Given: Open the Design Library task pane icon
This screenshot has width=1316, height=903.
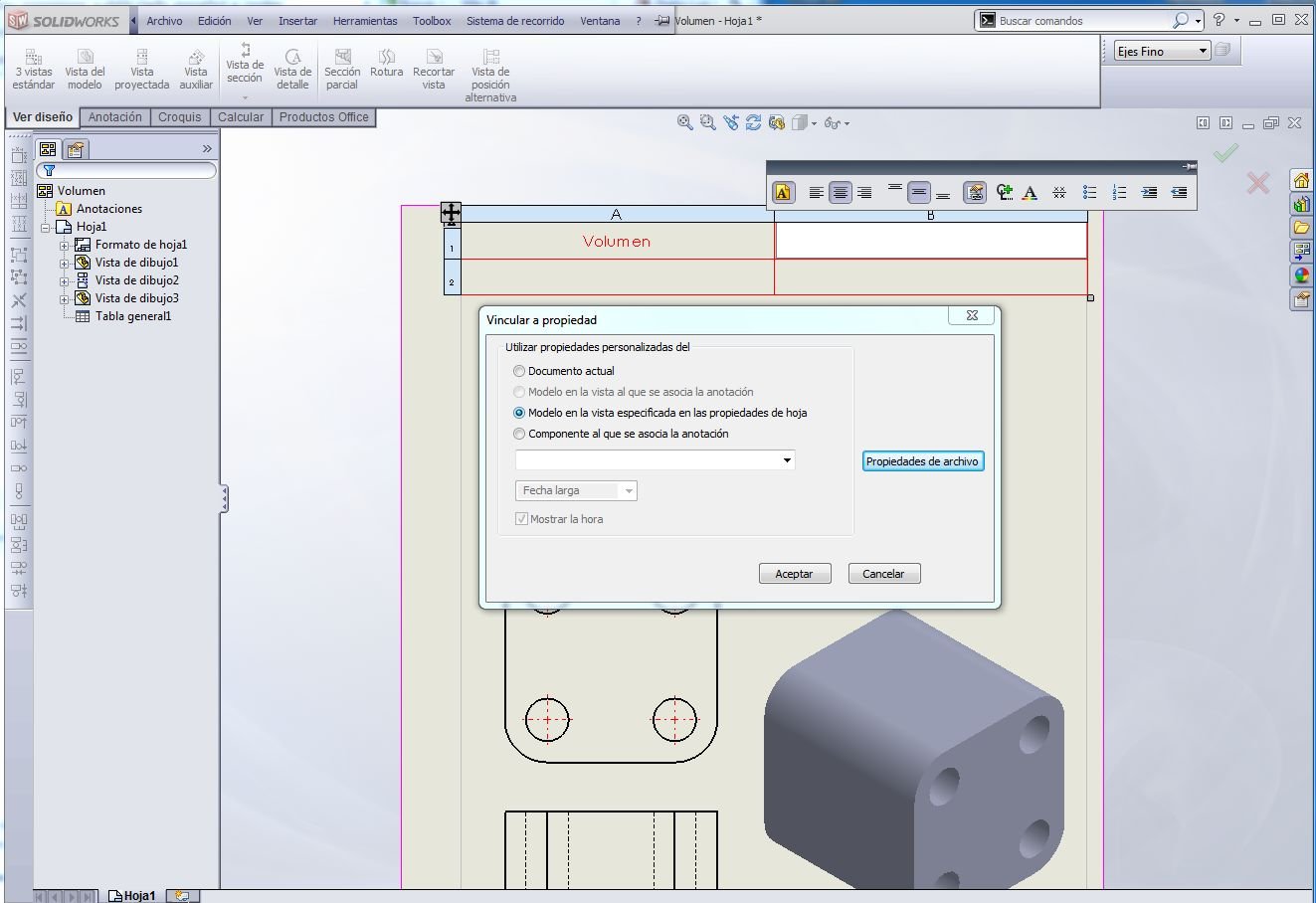Looking at the screenshot, I should tap(1301, 204).
